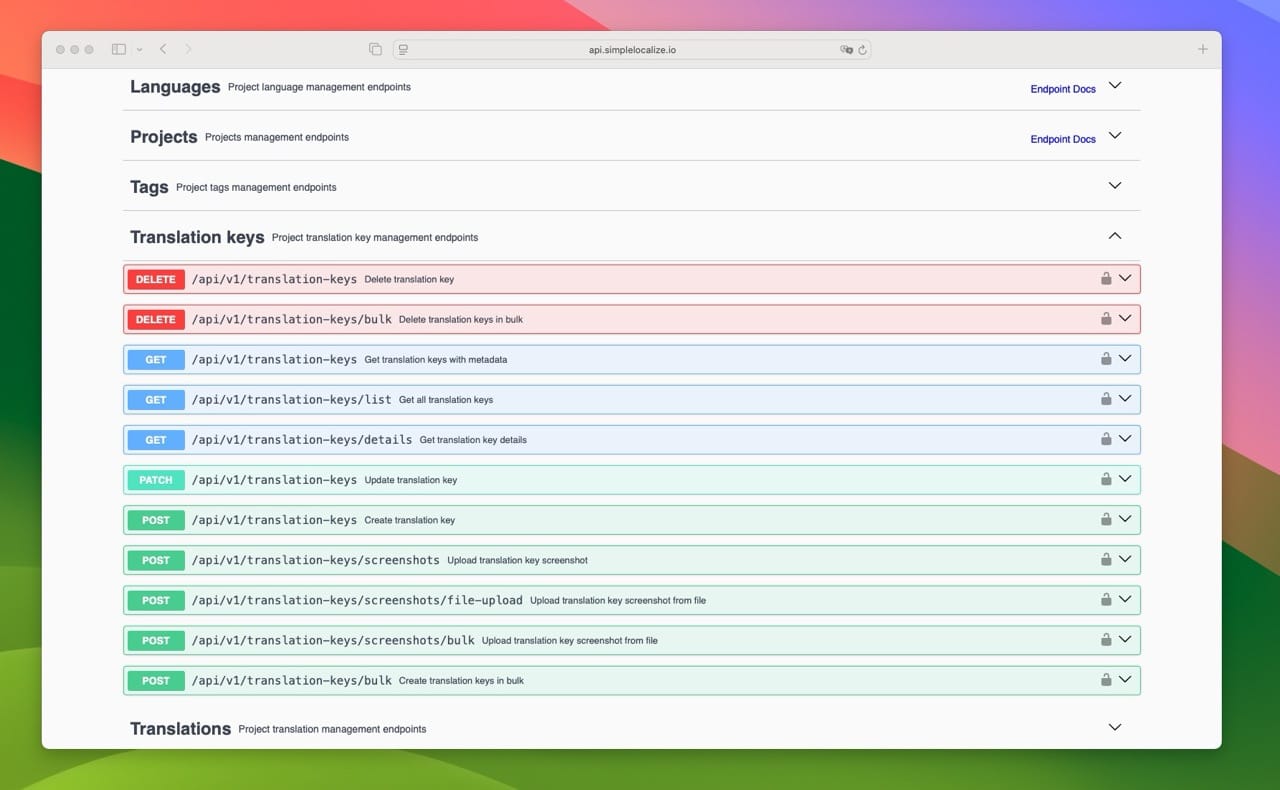Open Endpoint Docs link for Languages
Image resolution: width=1280 pixels, height=790 pixels.
pos(1063,89)
